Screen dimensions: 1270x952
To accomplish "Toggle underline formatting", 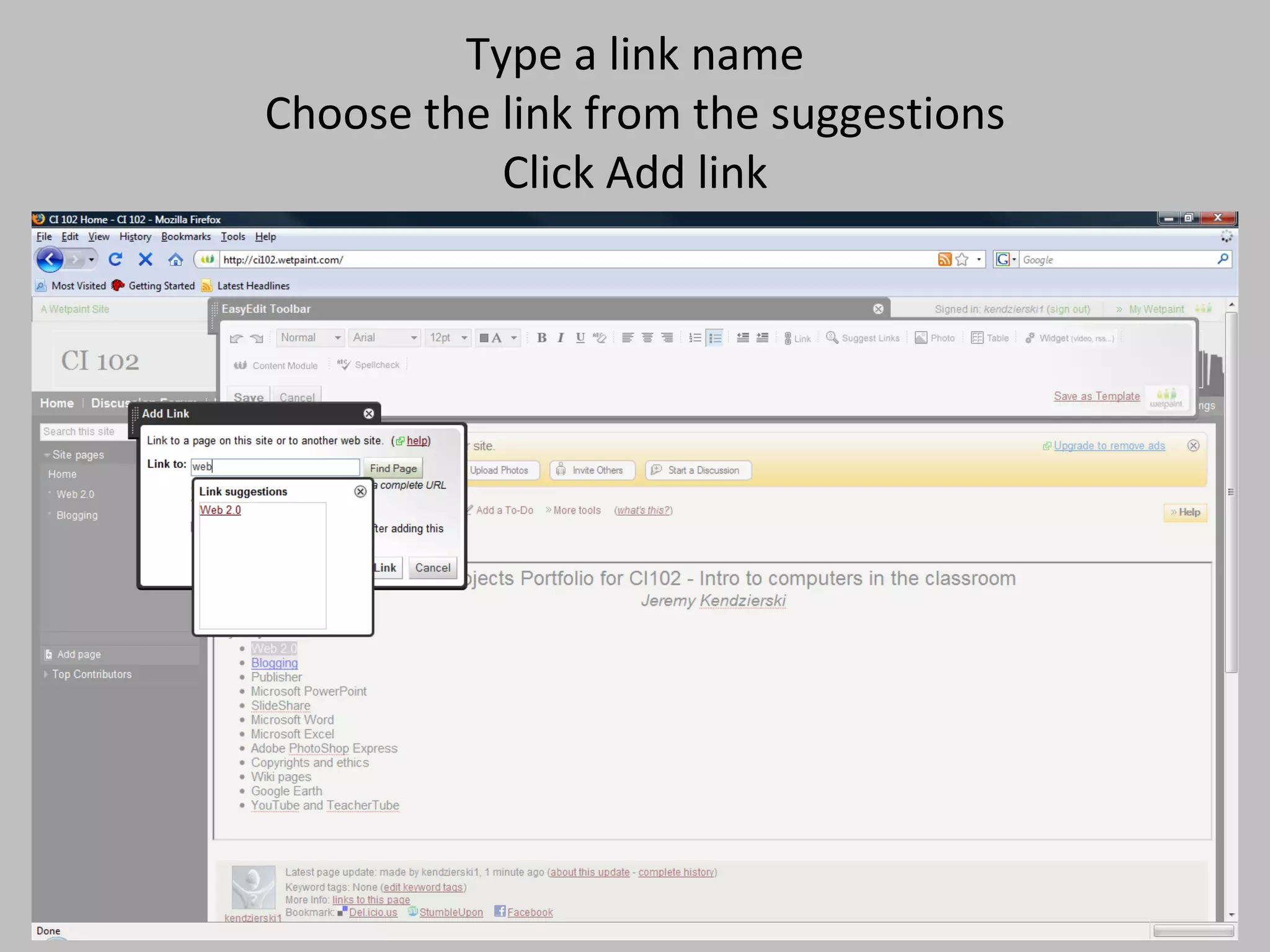I will (x=580, y=338).
